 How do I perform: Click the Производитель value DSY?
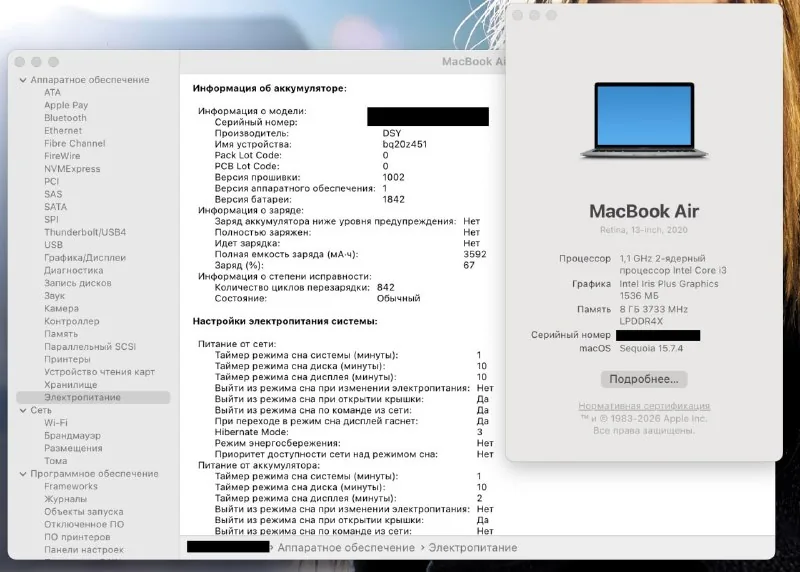click(392, 133)
